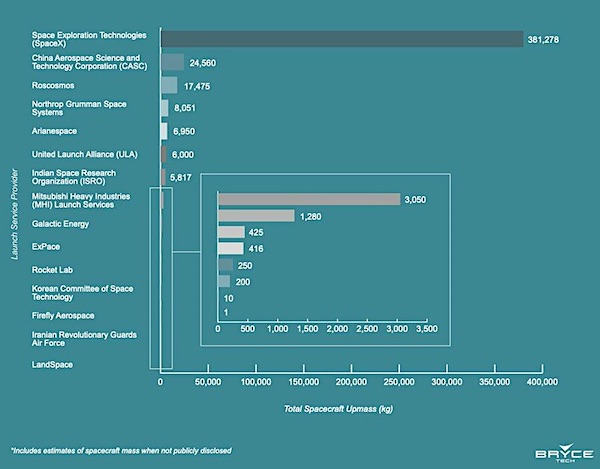This screenshot has width=600, height=469.
Task: Click the inset axis tick '2,000'
Action: (x=338, y=329)
